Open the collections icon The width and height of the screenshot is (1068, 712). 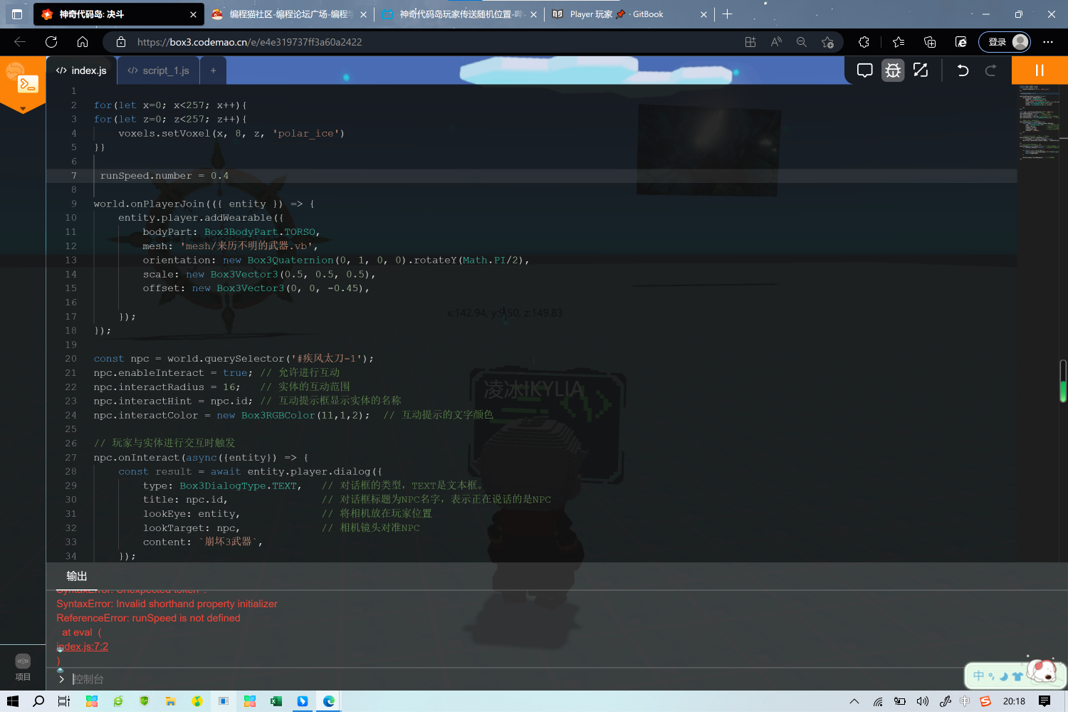[x=930, y=42]
